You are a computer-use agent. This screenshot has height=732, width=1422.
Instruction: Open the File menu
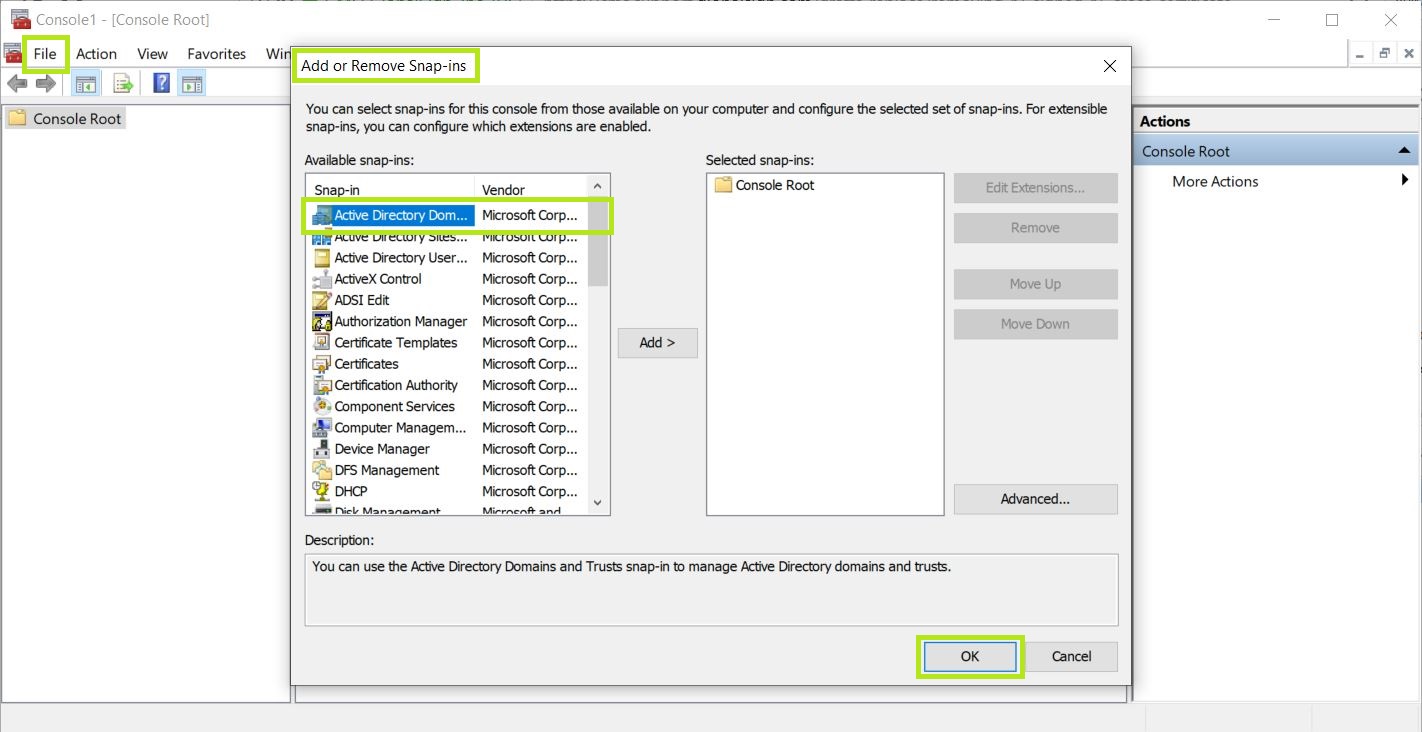point(45,54)
